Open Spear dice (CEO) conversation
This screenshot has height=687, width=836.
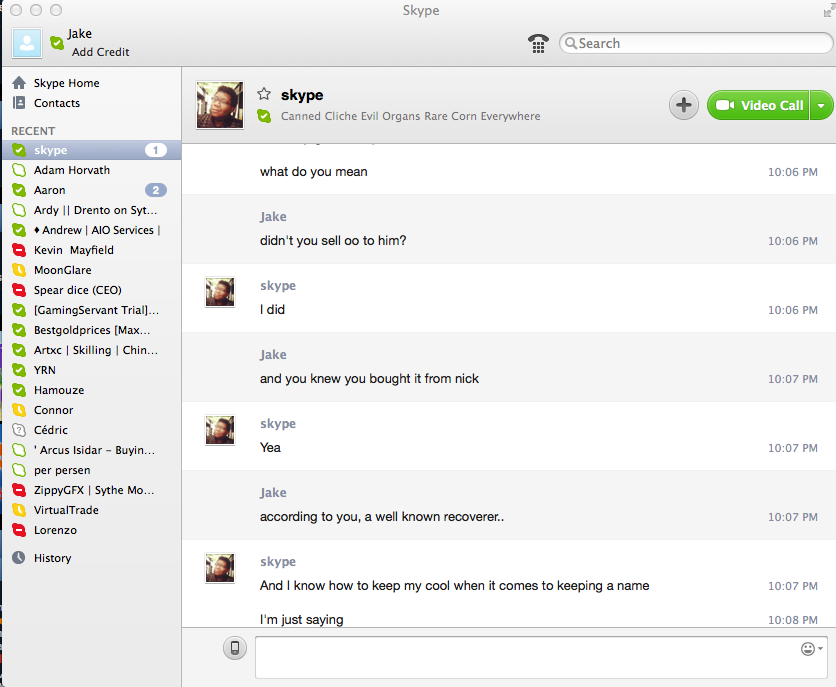pyautogui.click(x=92, y=290)
